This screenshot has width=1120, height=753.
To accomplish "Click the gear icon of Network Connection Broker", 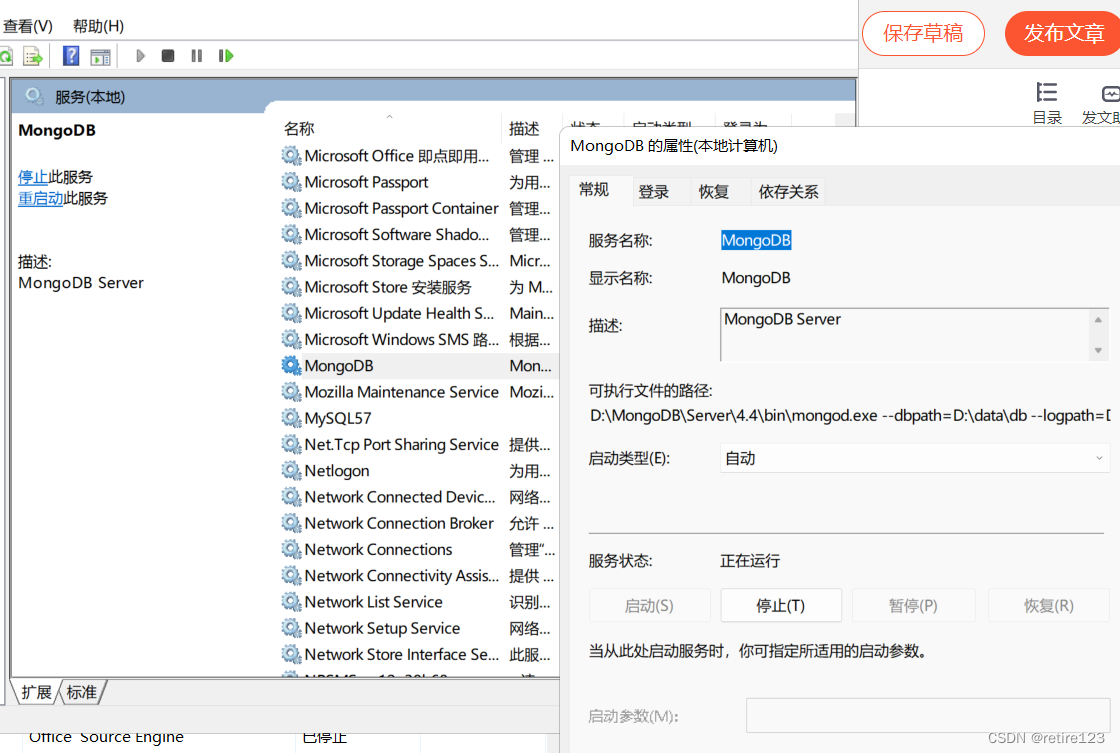I will coord(291,523).
